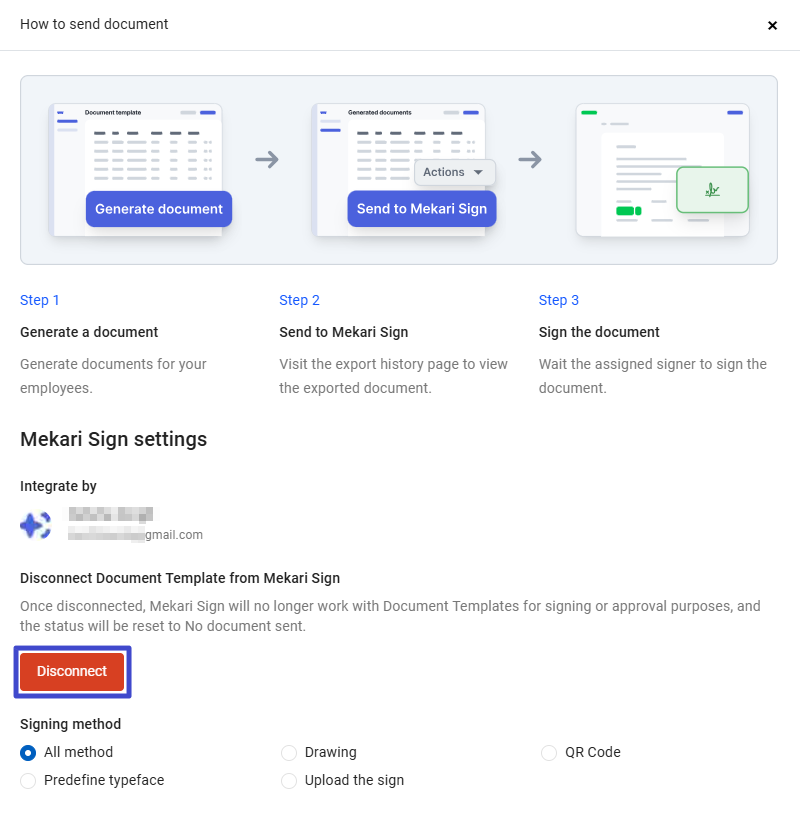Screen dimensions: 800x817
Task: Click the first arrow between step illustrations
Action: click(267, 160)
